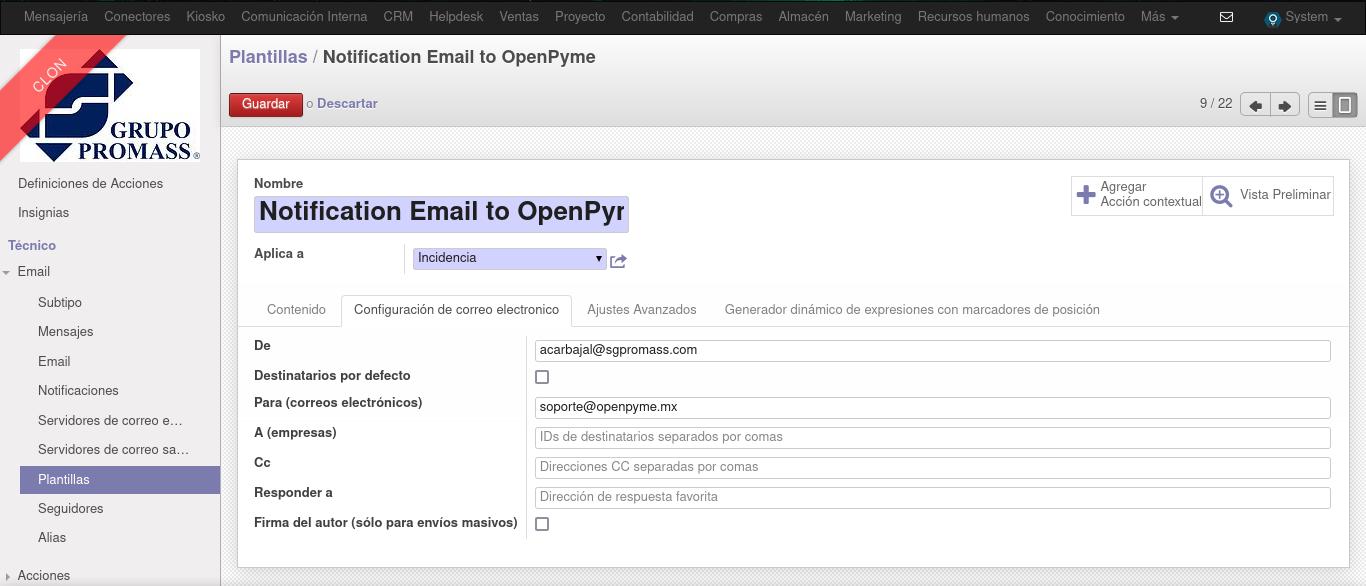Click the Guardar button
The height and width of the screenshot is (586, 1366).
pos(266,104)
